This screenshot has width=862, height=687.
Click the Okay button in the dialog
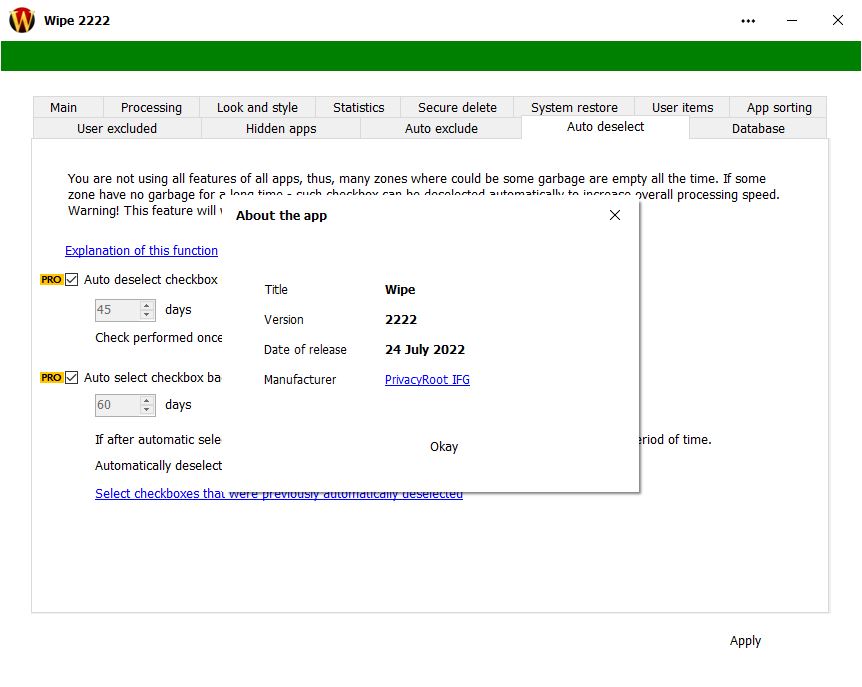(444, 446)
